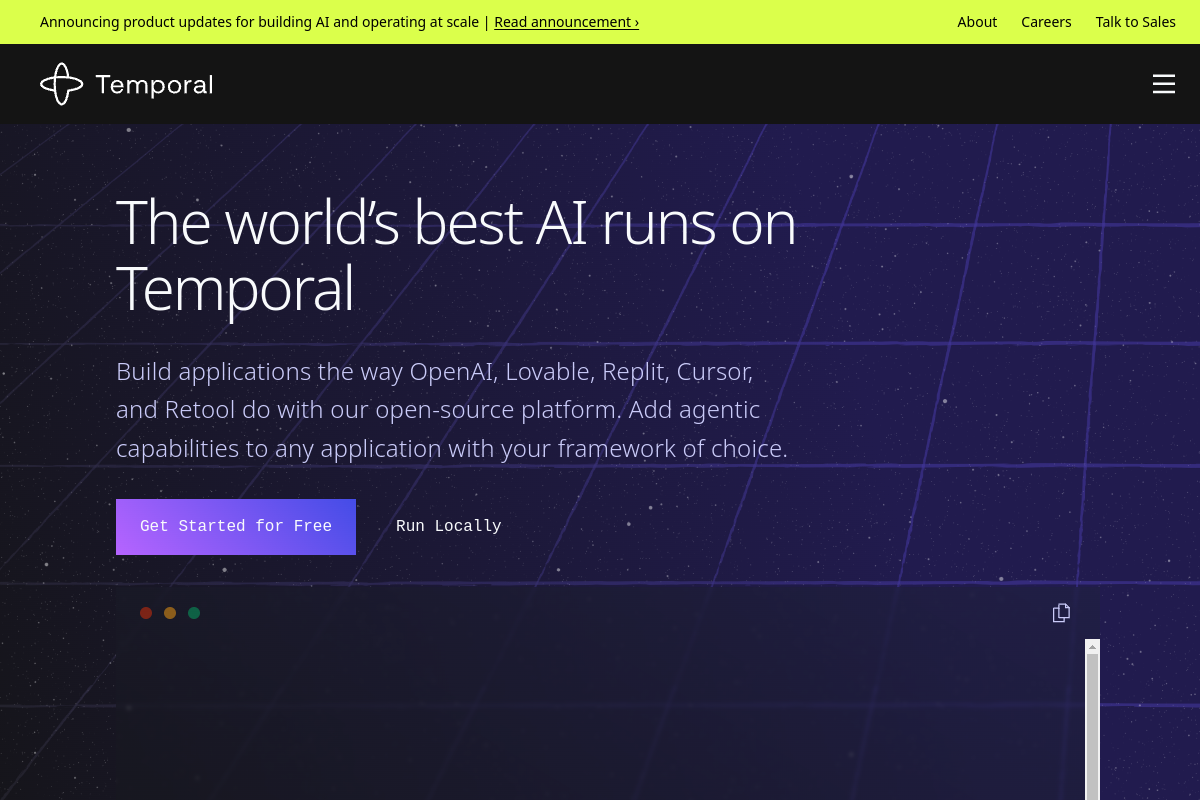Screen dimensions: 1200x800
Task: Click the Temporal logo
Action: click(x=127, y=84)
